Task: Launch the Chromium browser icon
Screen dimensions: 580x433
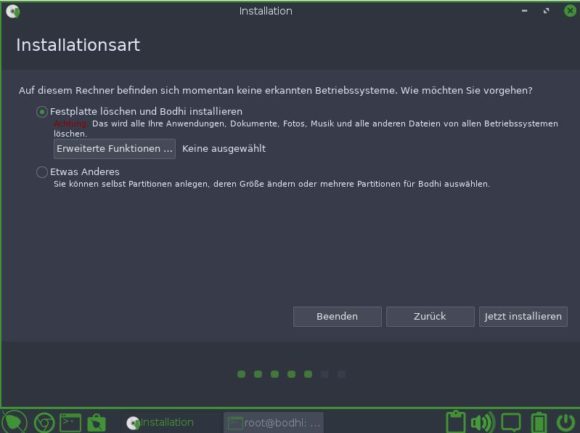Action: coord(44,422)
